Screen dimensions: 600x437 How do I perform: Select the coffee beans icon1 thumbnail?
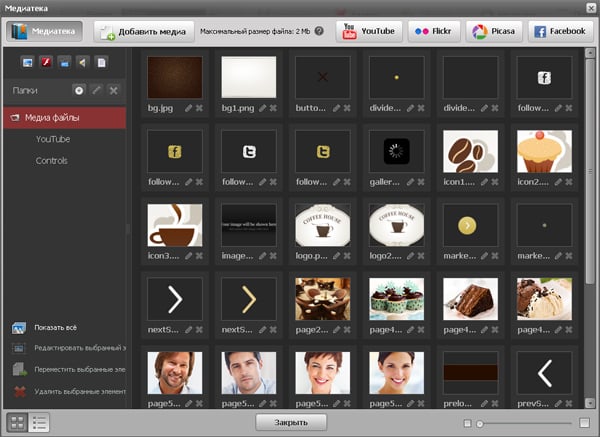click(x=470, y=150)
